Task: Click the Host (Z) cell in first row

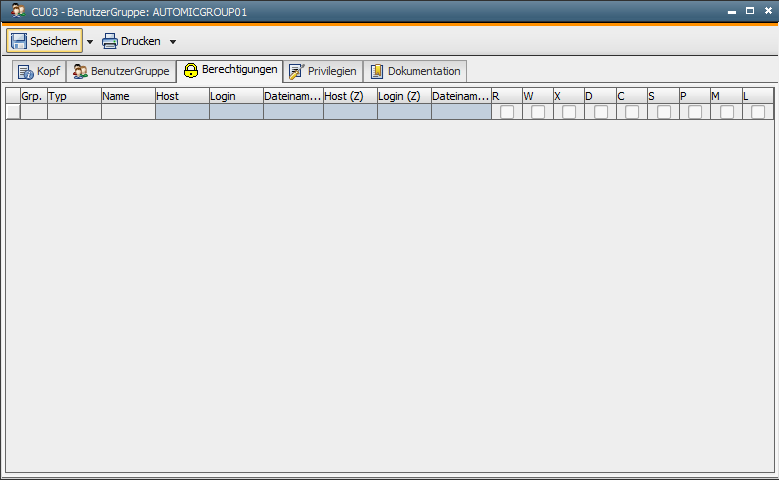Action: tap(350, 112)
